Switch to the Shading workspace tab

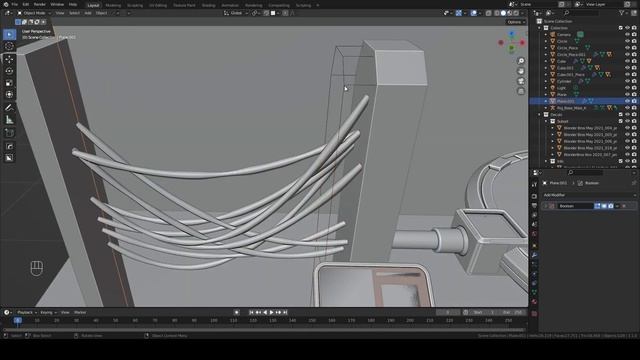pos(209,5)
